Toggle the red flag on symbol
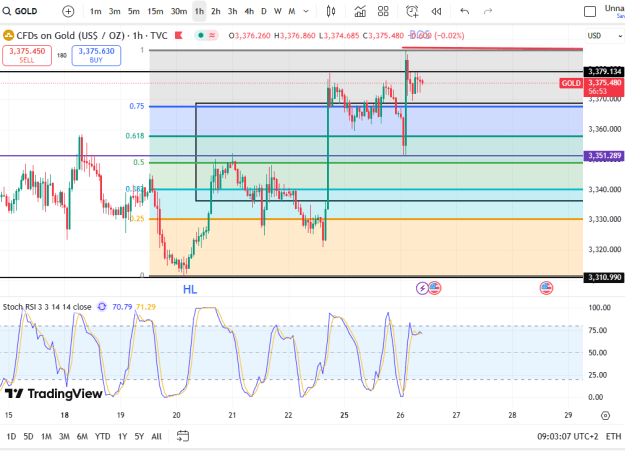Viewport: 625px width, 453px height. pos(179,35)
